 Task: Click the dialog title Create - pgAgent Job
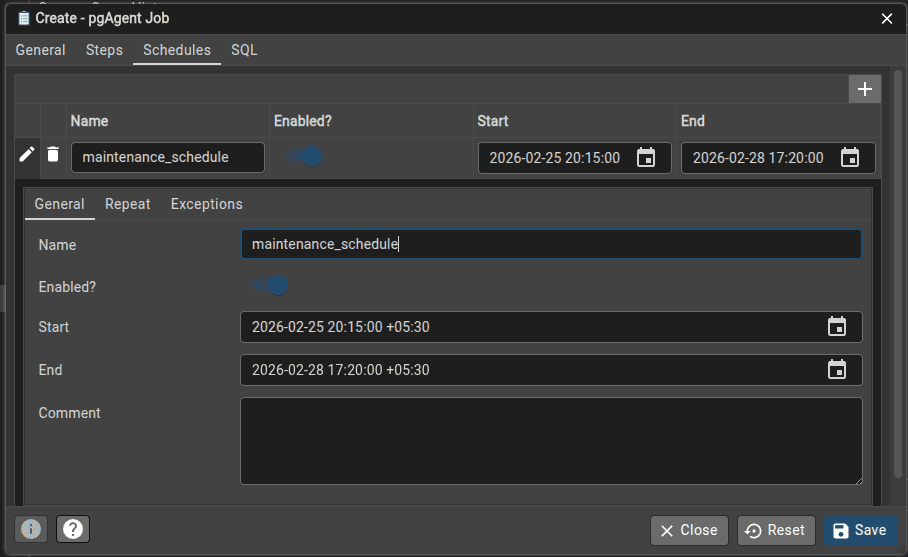[x=102, y=19]
